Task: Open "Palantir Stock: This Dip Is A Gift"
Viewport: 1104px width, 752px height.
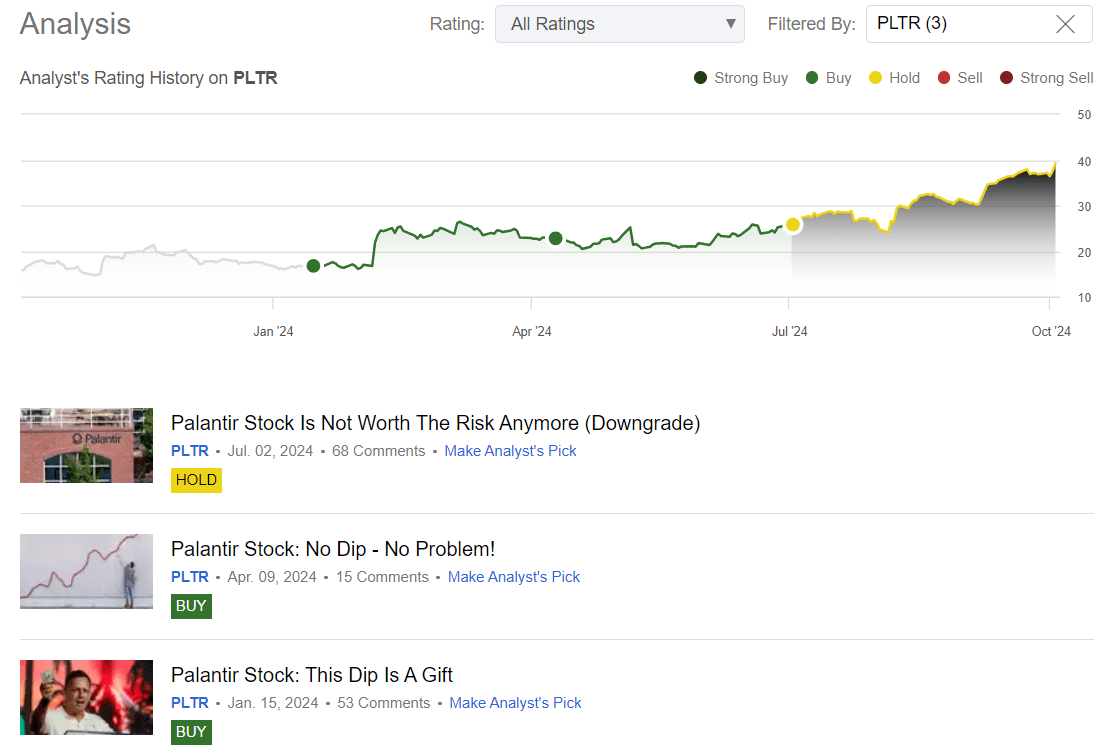Action: [312, 675]
